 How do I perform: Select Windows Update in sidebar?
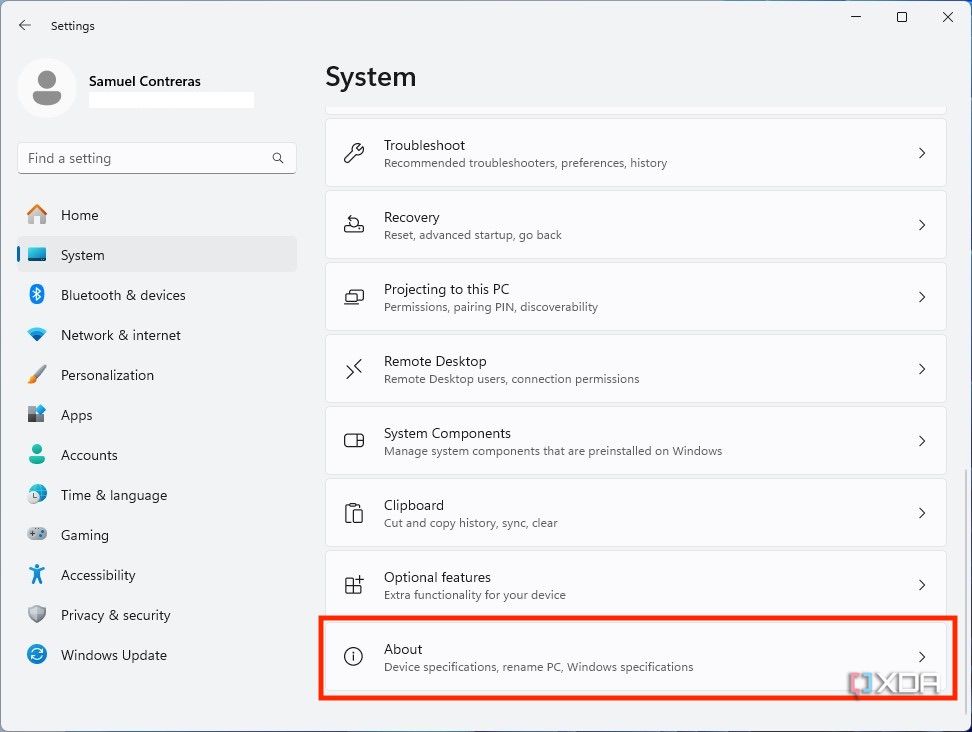(x=157, y=655)
